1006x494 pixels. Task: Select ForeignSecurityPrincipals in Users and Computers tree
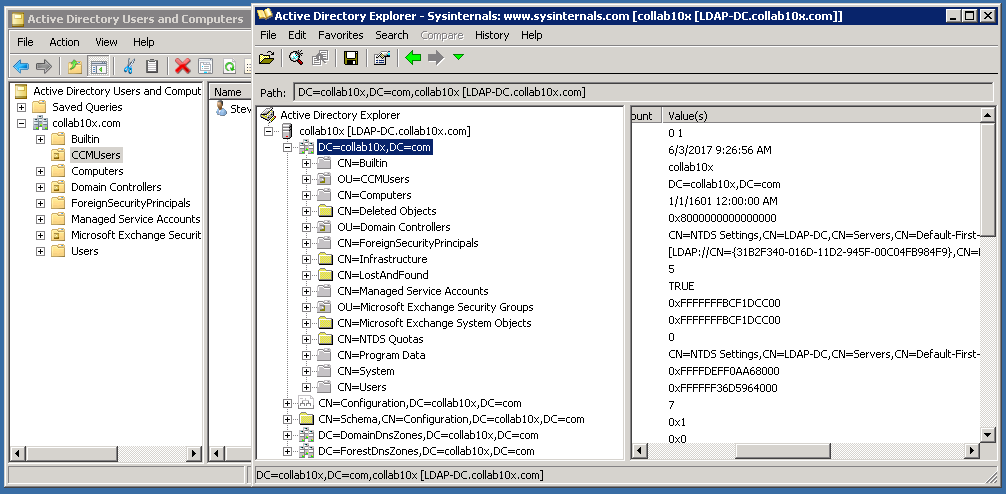[130, 203]
